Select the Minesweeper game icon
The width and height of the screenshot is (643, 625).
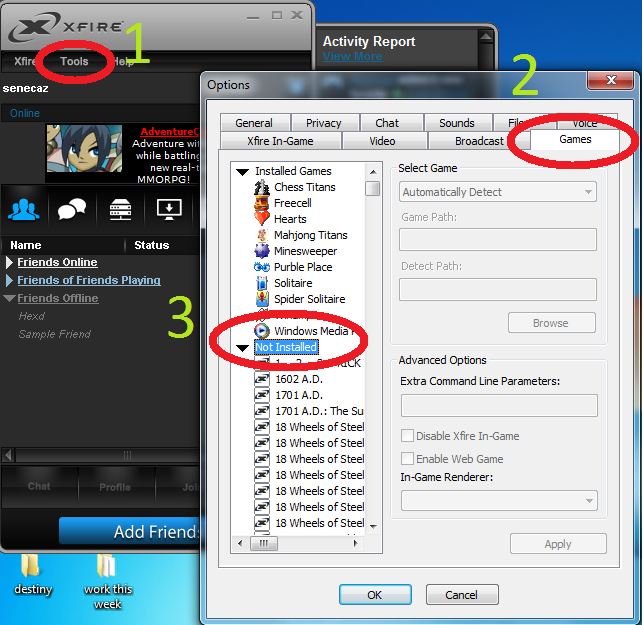click(x=262, y=251)
